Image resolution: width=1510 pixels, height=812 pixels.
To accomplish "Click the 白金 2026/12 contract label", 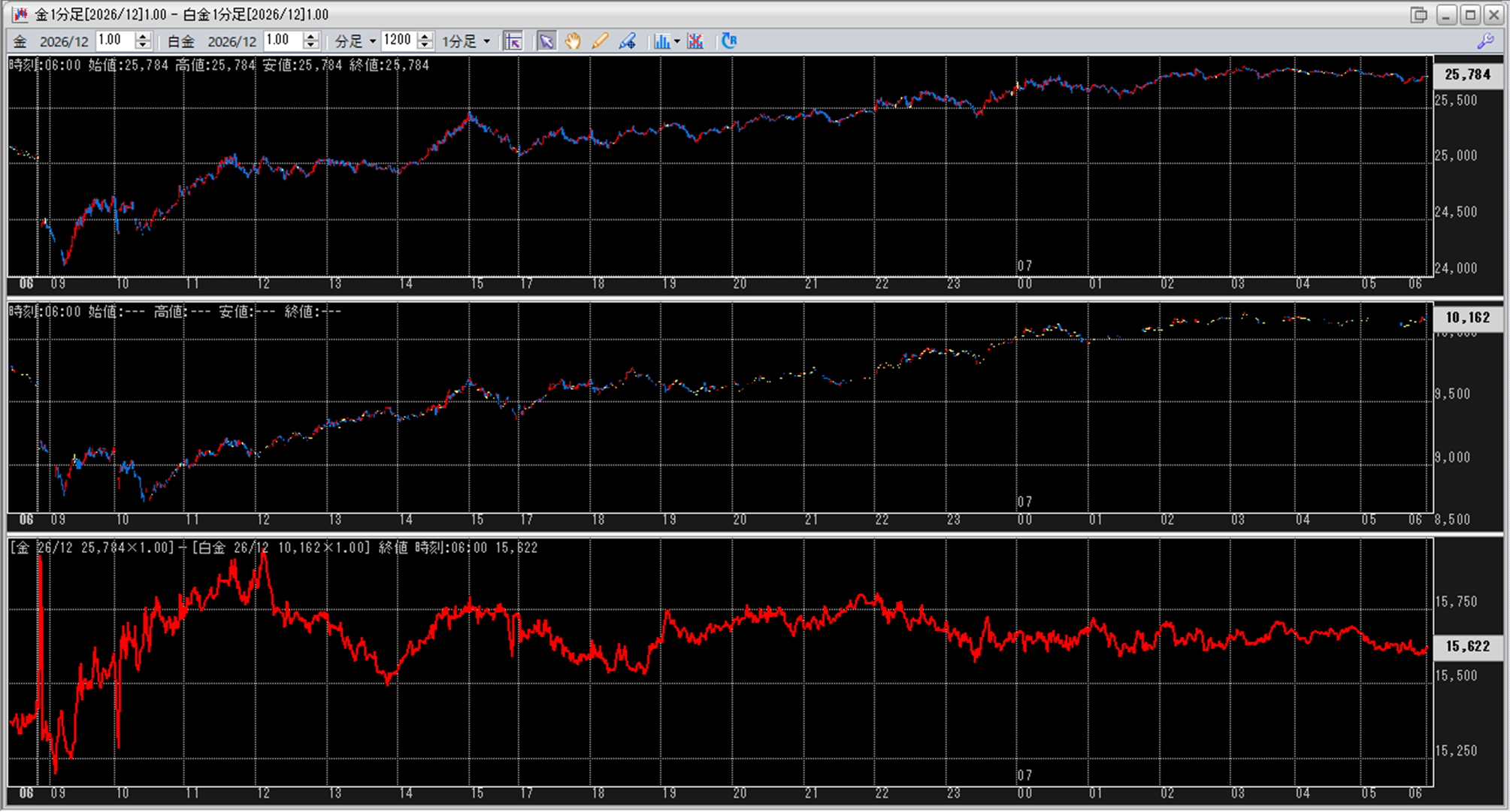I will pos(231,41).
